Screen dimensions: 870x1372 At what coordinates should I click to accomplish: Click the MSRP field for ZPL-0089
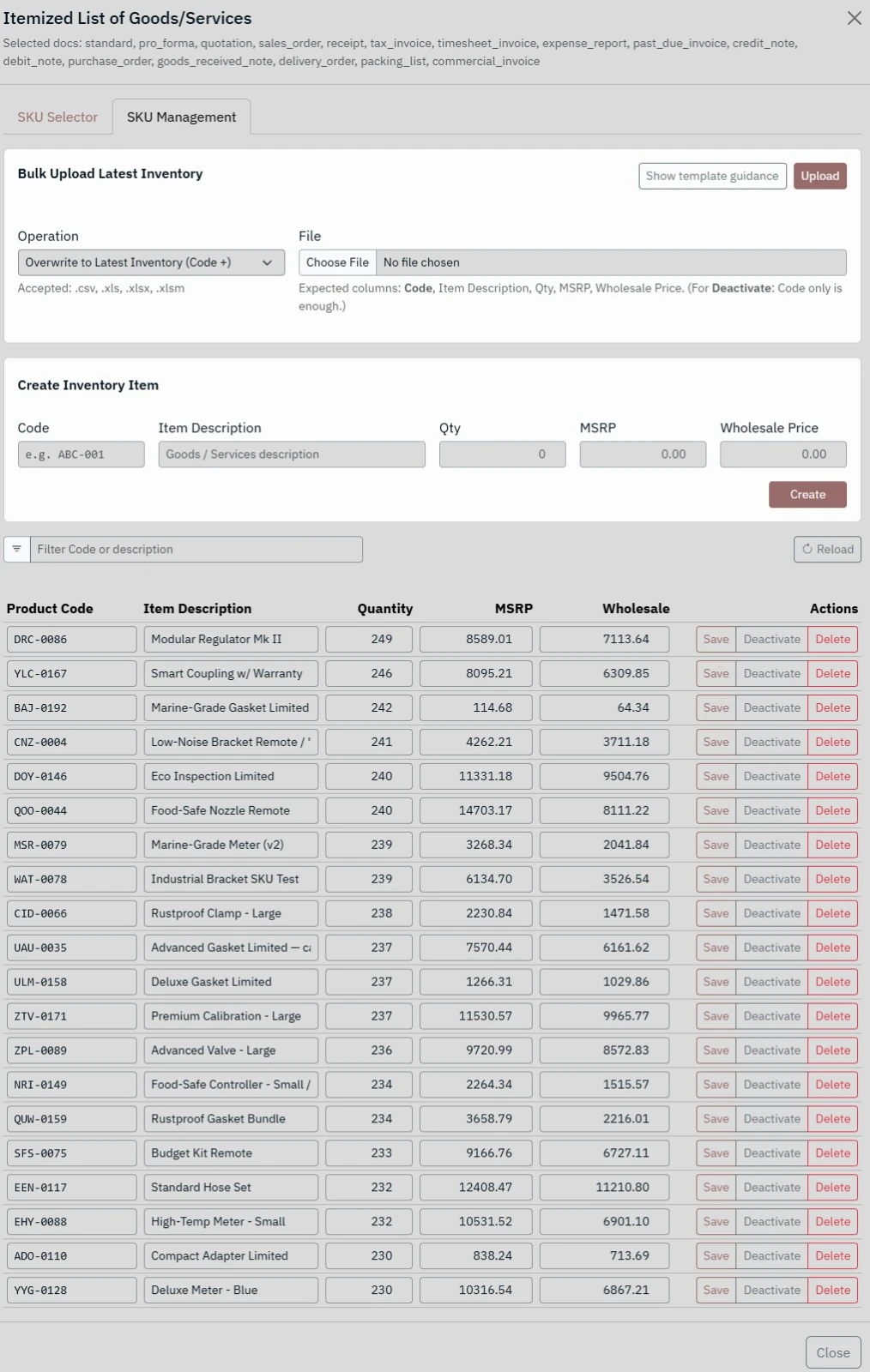475,1050
